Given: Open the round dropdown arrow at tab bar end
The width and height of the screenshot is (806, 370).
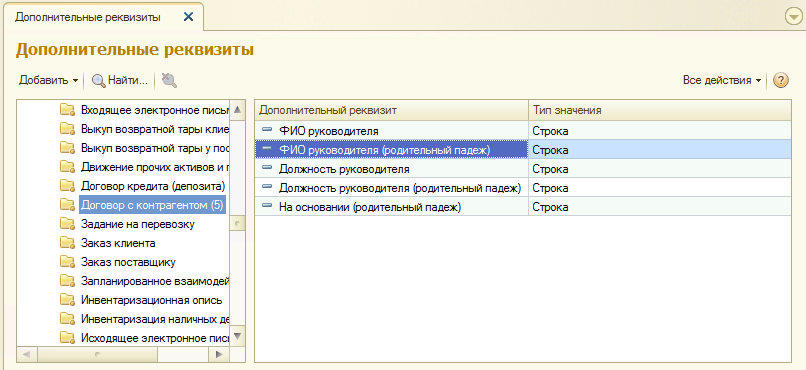Looking at the screenshot, I should pyautogui.click(x=794, y=17).
